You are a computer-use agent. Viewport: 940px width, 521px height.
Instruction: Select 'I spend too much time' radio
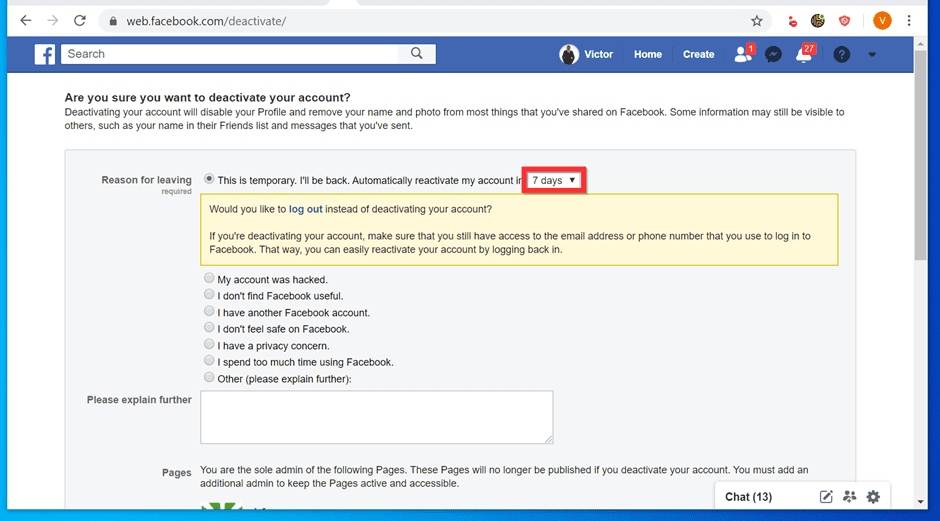point(209,360)
